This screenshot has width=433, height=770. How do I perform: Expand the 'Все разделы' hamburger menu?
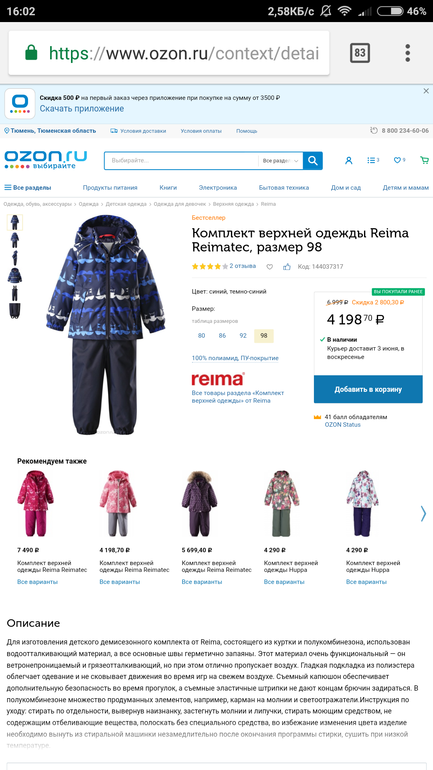click(27, 188)
